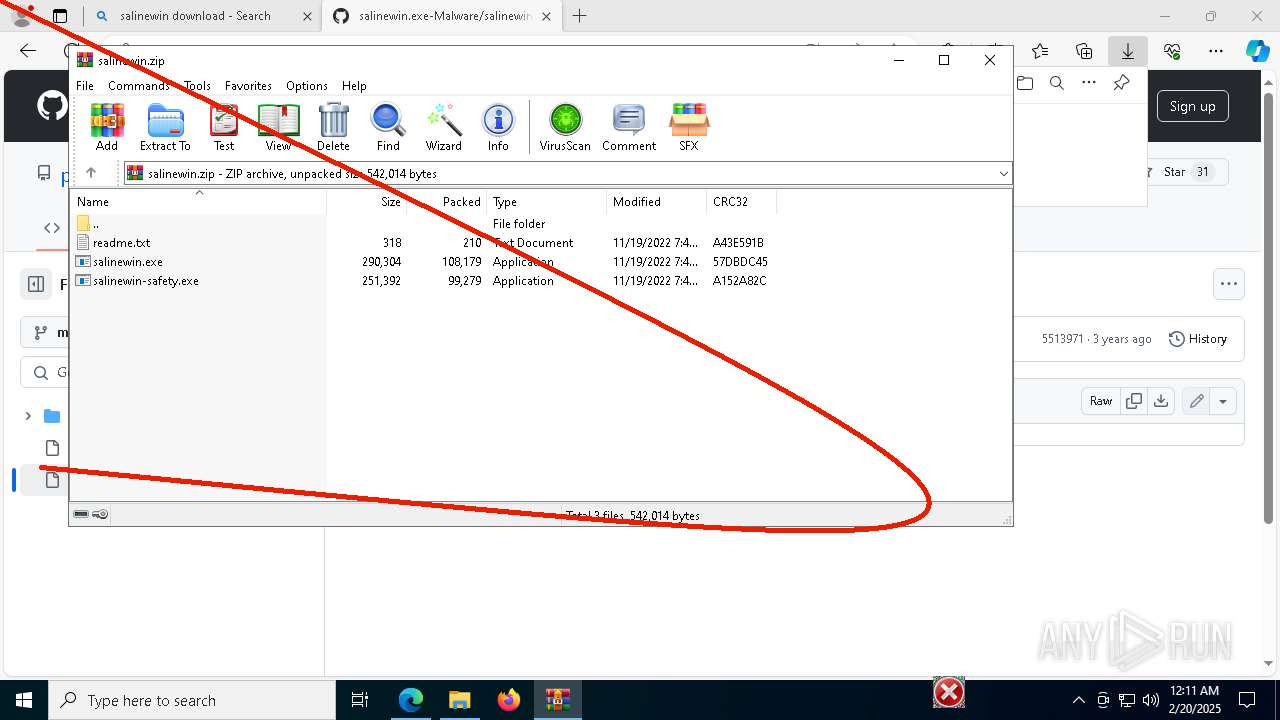The width and height of the screenshot is (1280, 720).
Task: Toggle the GitHub file tree side panel
Action: pos(36,284)
